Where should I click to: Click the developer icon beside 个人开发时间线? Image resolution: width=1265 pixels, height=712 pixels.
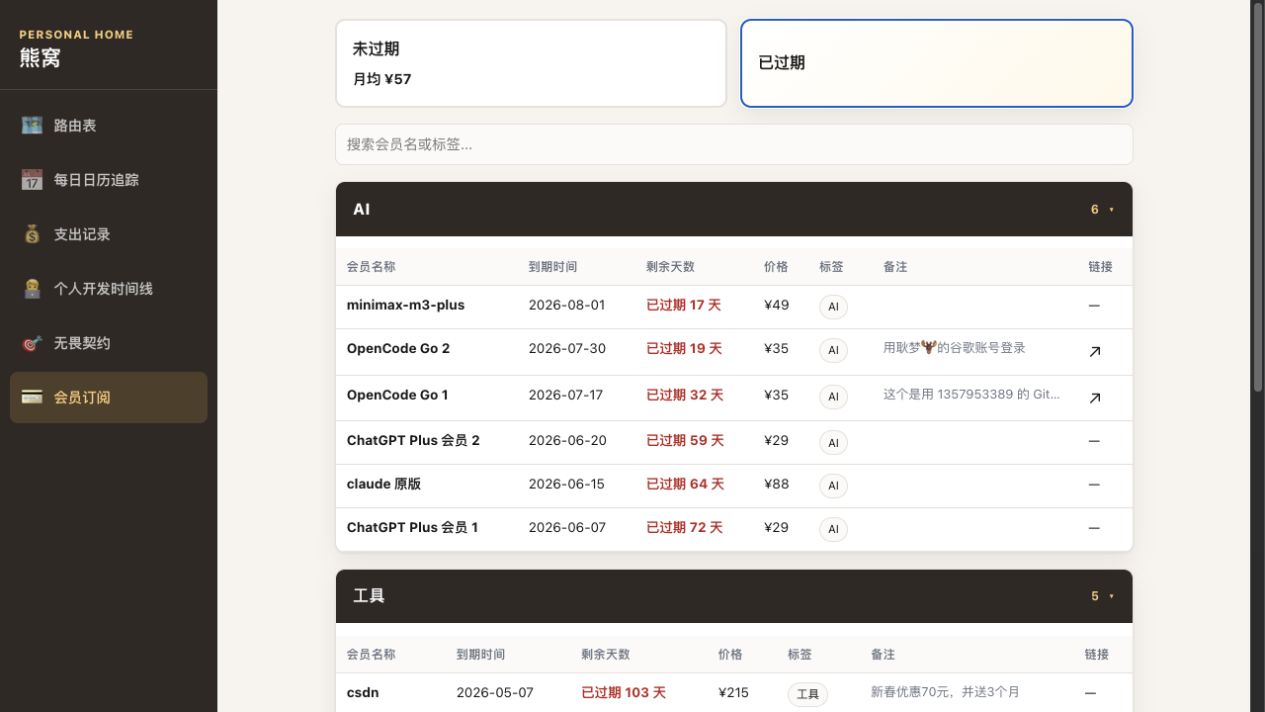[32, 288]
